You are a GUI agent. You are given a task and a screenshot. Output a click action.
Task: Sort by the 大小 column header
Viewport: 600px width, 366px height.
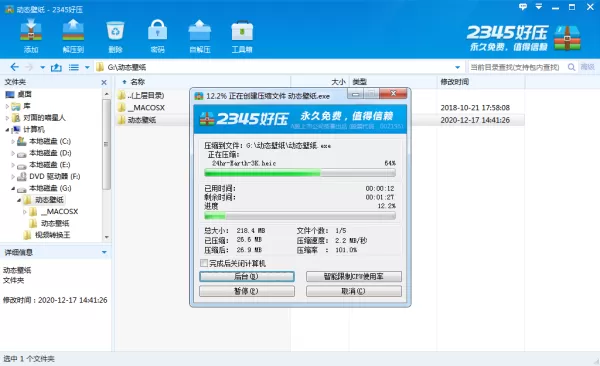pos(338,82)
